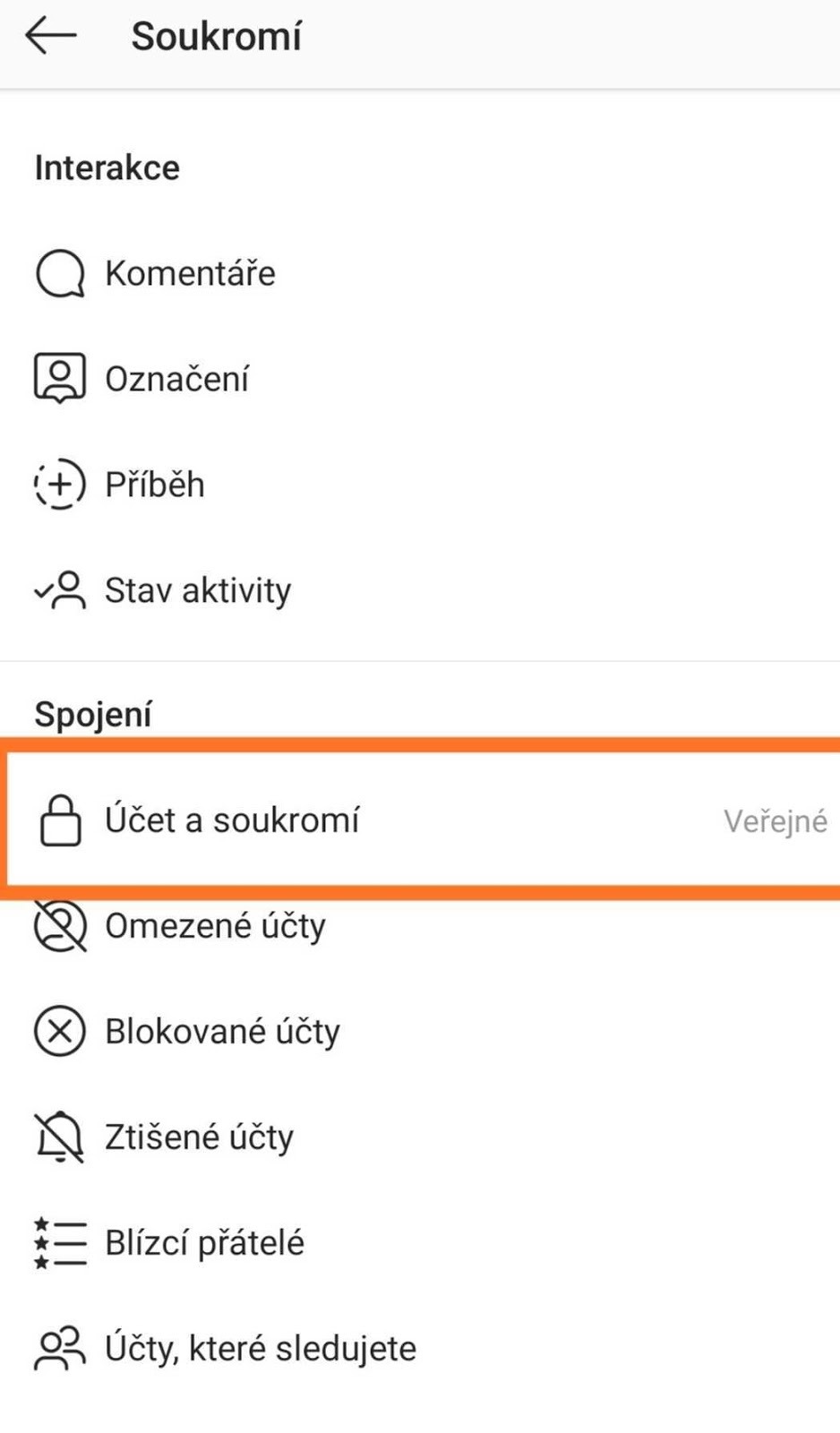Click the Označení tagged-person icon
Screen dimensions: 840x1433
tap(60, 378)
